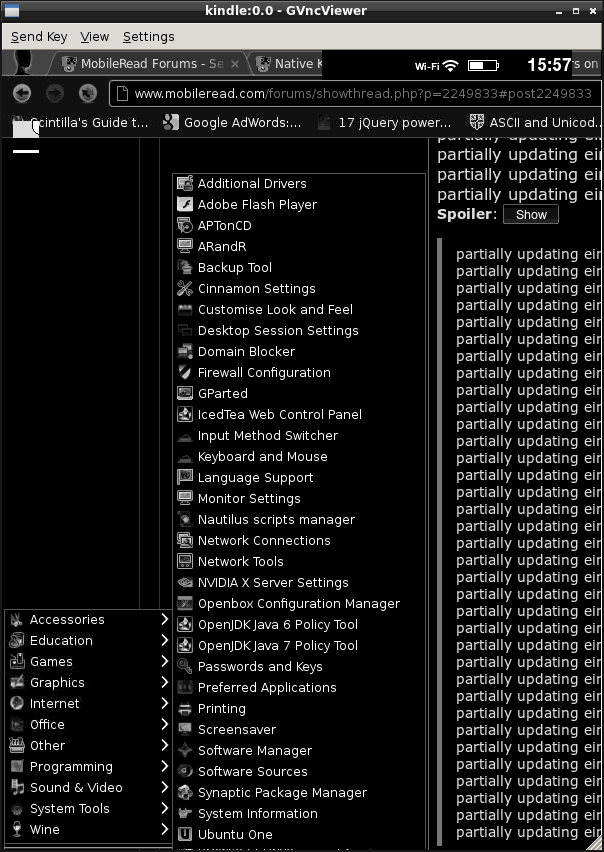Click the ARandR monitor icon
Screen dimensions: 604x852
click(185, 246)
